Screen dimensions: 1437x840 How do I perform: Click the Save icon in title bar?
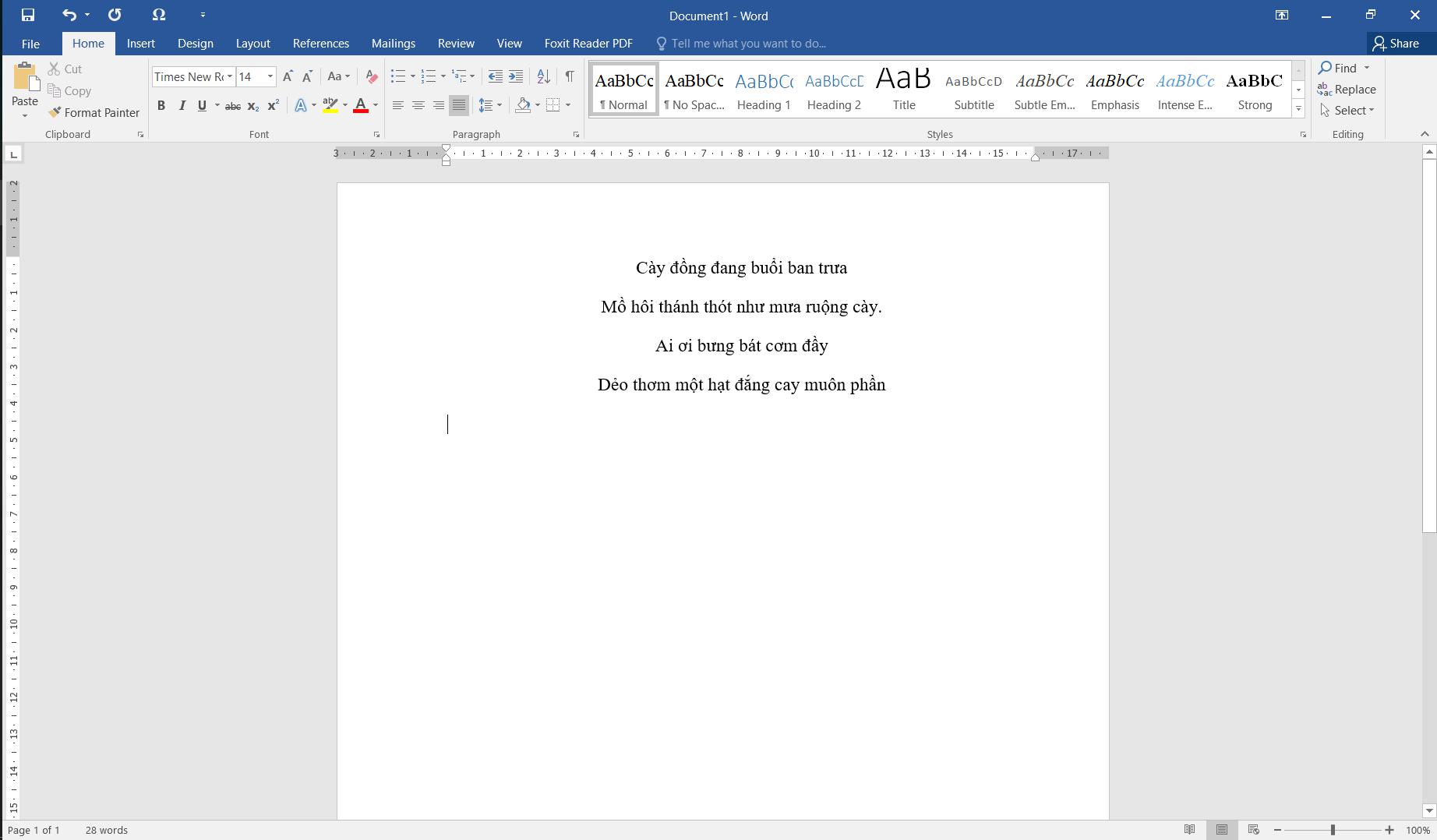28,15
